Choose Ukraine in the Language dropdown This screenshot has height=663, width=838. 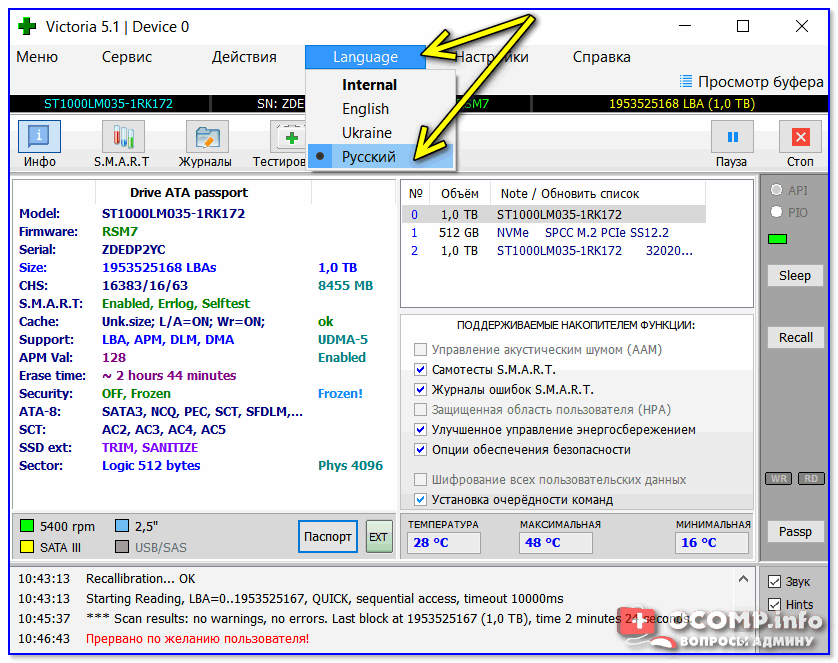pyautogui.click(x=366, y=133)
